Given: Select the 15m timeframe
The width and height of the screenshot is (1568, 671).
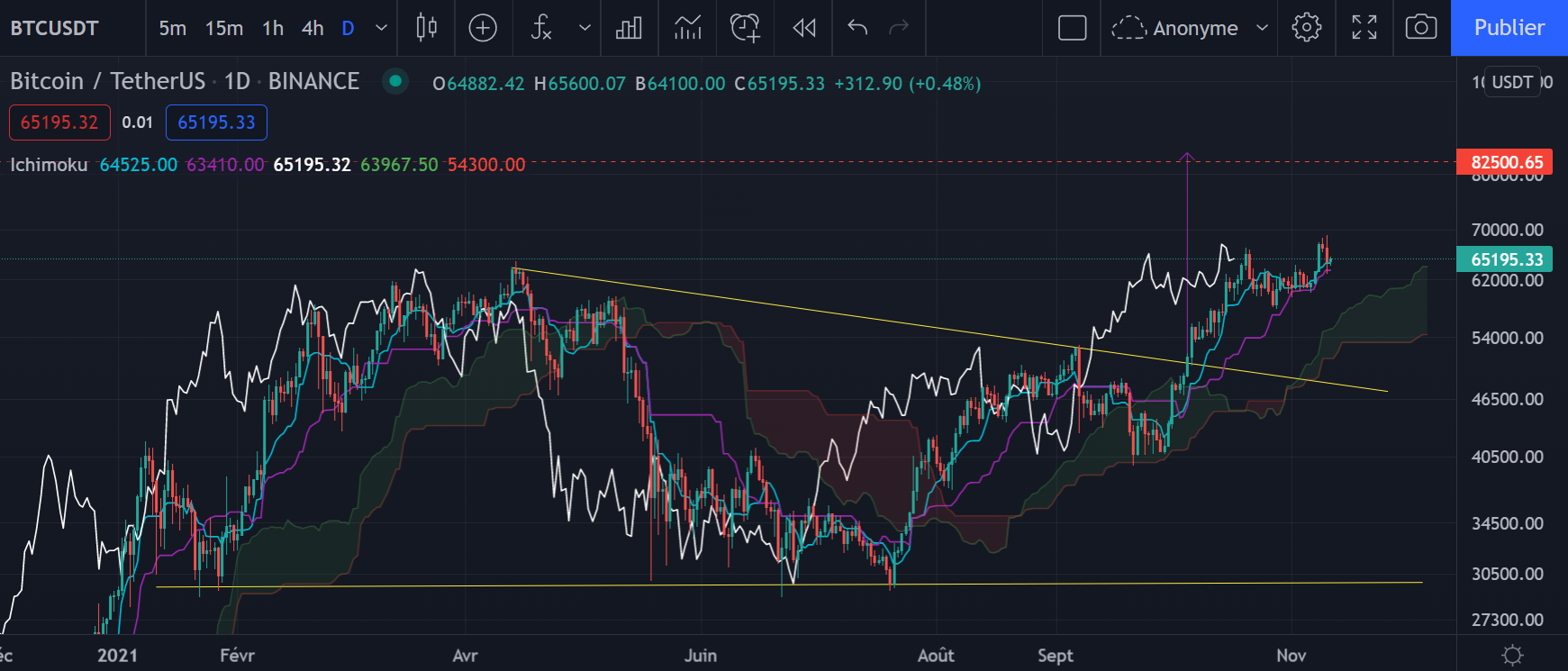Looking at the screenshot, I should coord(223,28).
